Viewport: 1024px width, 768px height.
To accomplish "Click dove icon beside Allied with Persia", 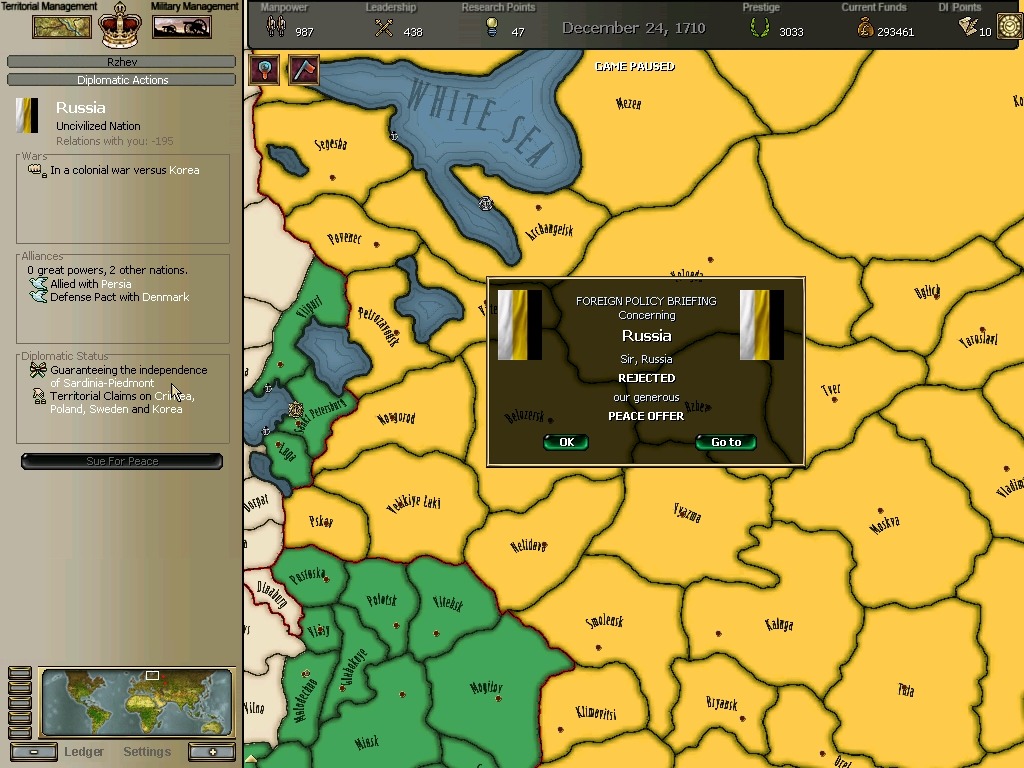I will click(39, 283).
